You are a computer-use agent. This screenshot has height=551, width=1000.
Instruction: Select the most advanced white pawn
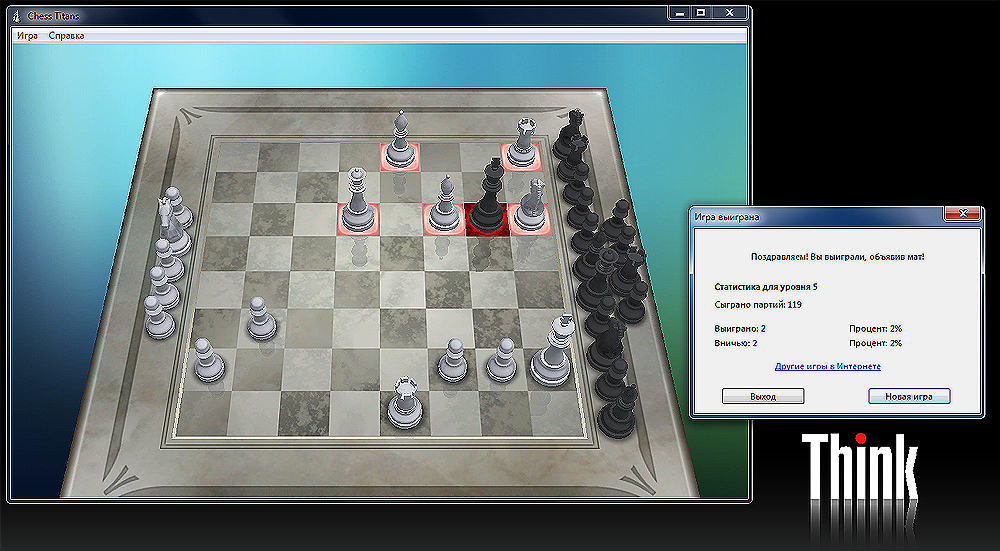[261, 319]
